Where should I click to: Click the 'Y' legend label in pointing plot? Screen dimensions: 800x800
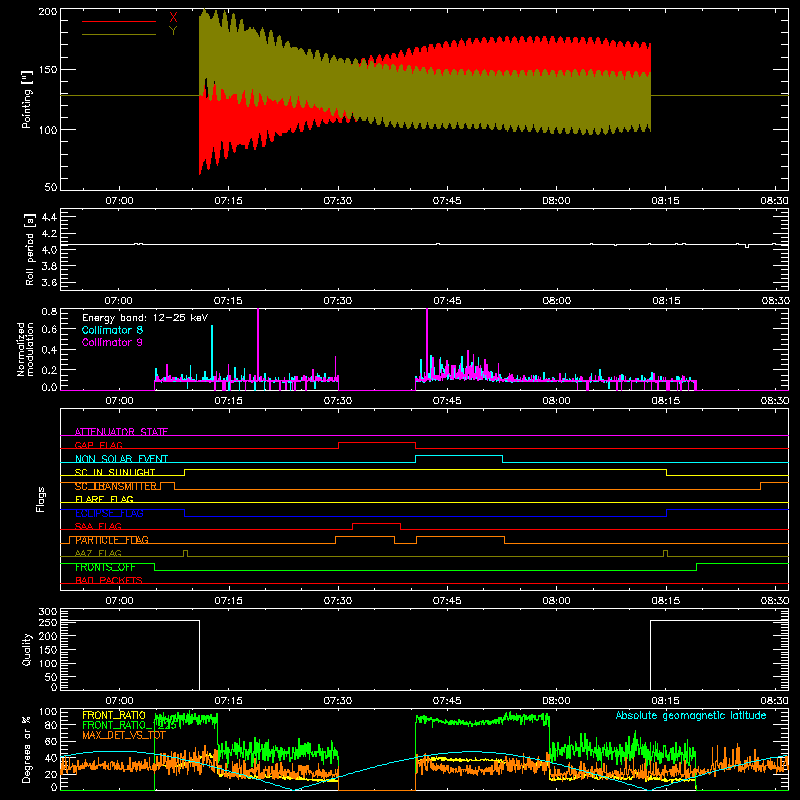click(x=173, y=31)
